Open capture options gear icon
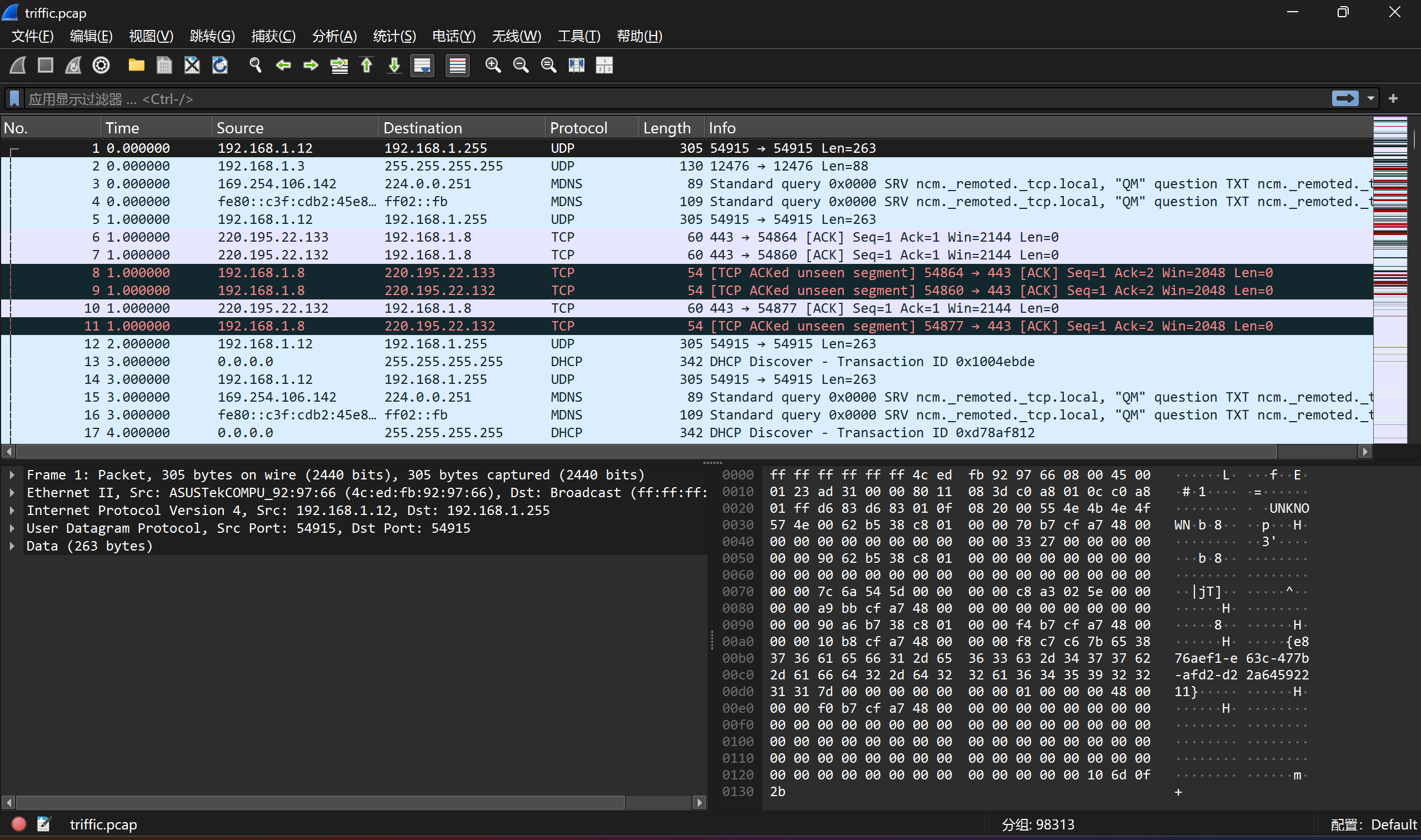Image resolution: width=1421 pixels, height=840 pixels. click(101, 65)
